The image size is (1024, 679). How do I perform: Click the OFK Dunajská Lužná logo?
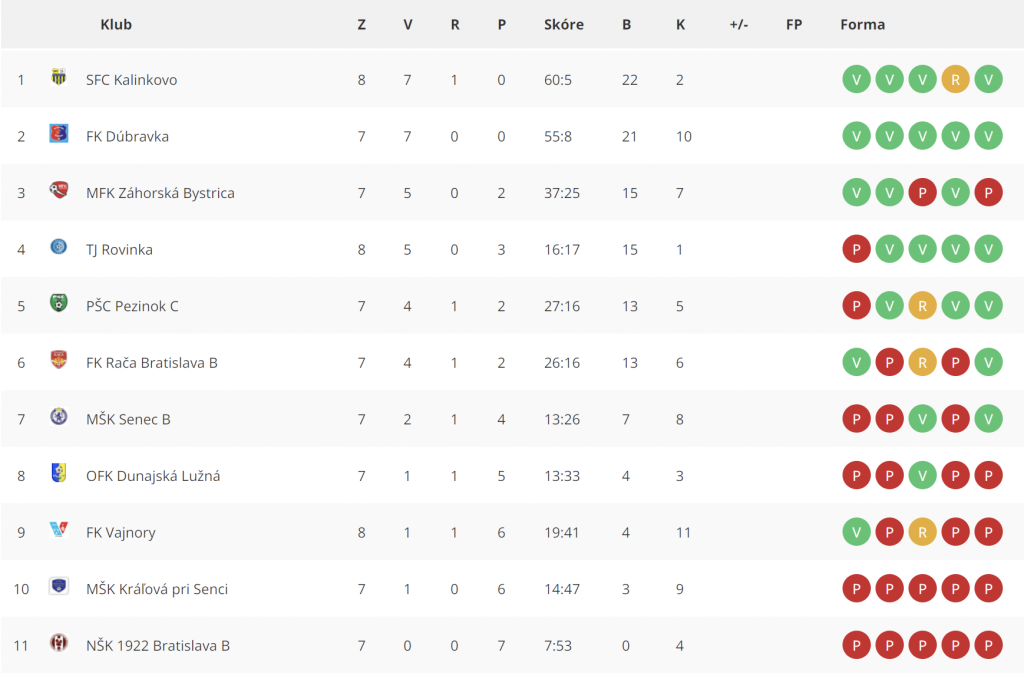59,473
